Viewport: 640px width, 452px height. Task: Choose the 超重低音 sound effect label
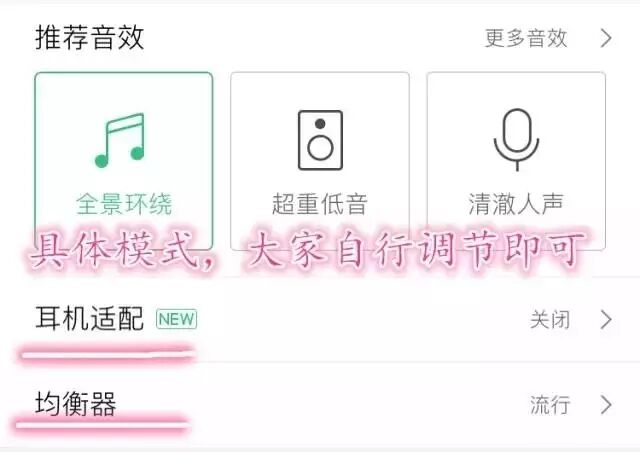[320, 204]
